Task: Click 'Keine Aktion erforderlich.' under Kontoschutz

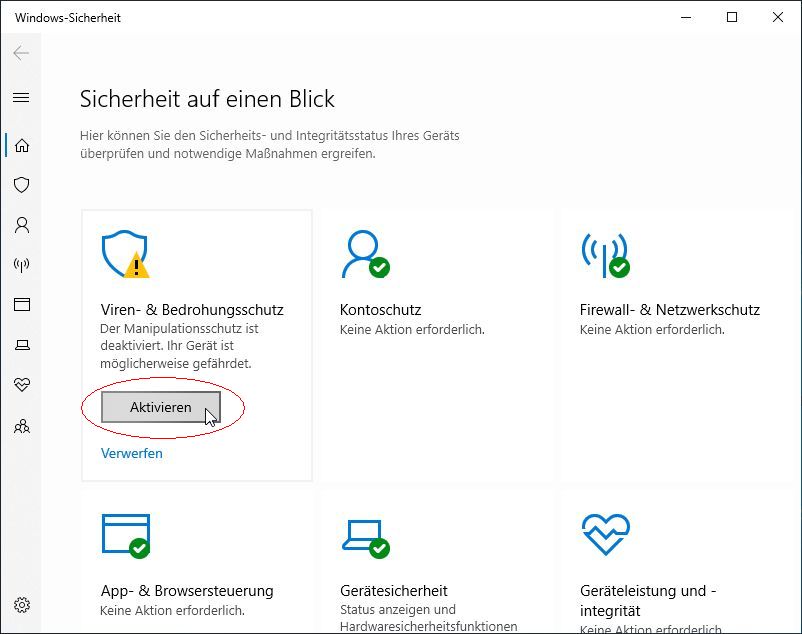Action: (x=412, y=329)
